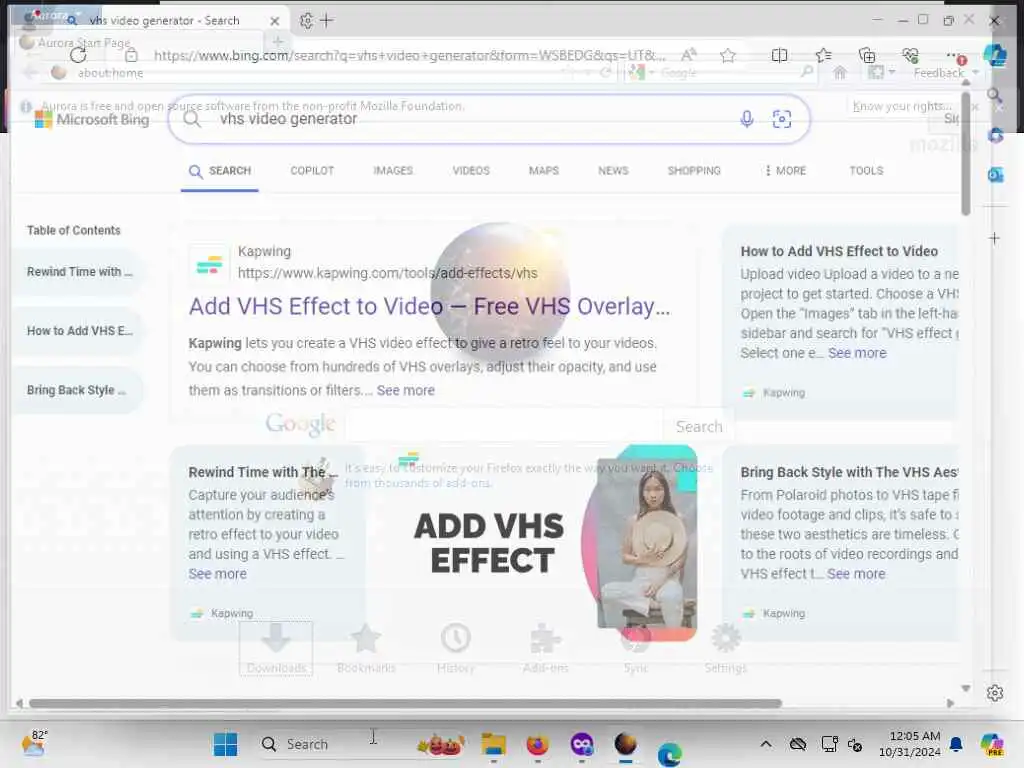This screenshot has width=1024, height=768.
Task: Open weather widget showing 82°
Action: pos(34,743)
